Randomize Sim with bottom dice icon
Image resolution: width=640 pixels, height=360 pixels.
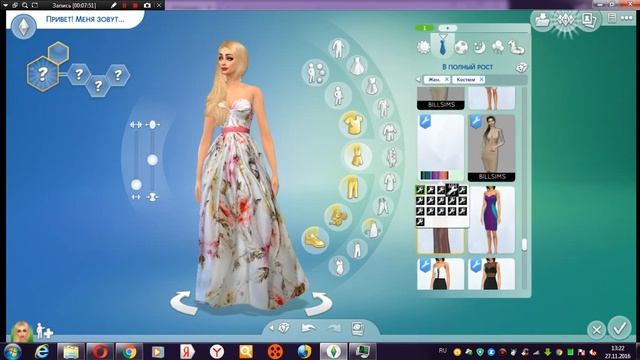tap(284, 327)
